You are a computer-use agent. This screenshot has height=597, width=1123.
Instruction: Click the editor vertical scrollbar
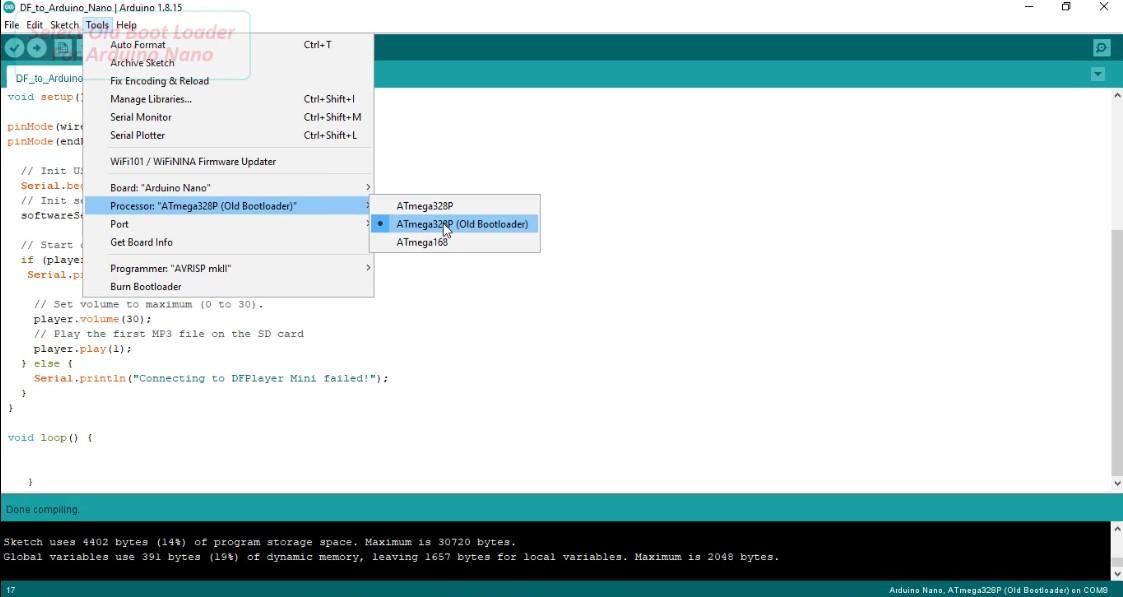1117,351
